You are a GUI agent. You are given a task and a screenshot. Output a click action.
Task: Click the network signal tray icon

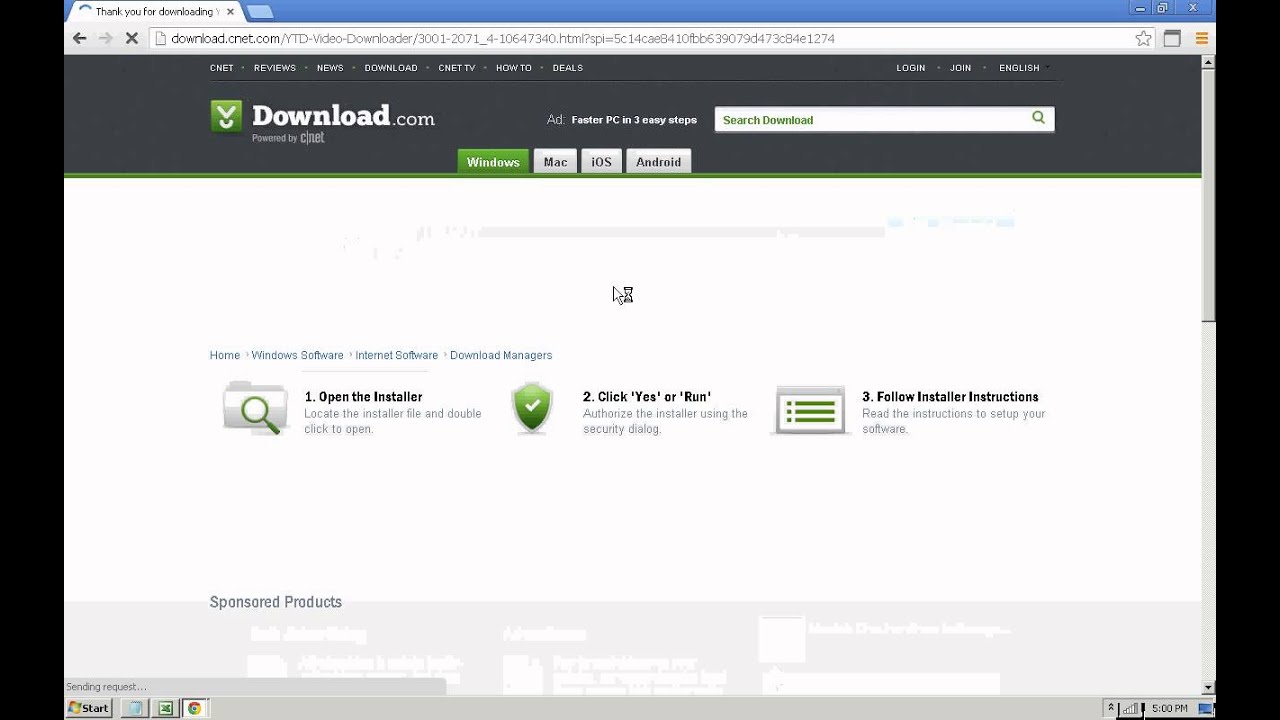click(x=1131, y=708)
